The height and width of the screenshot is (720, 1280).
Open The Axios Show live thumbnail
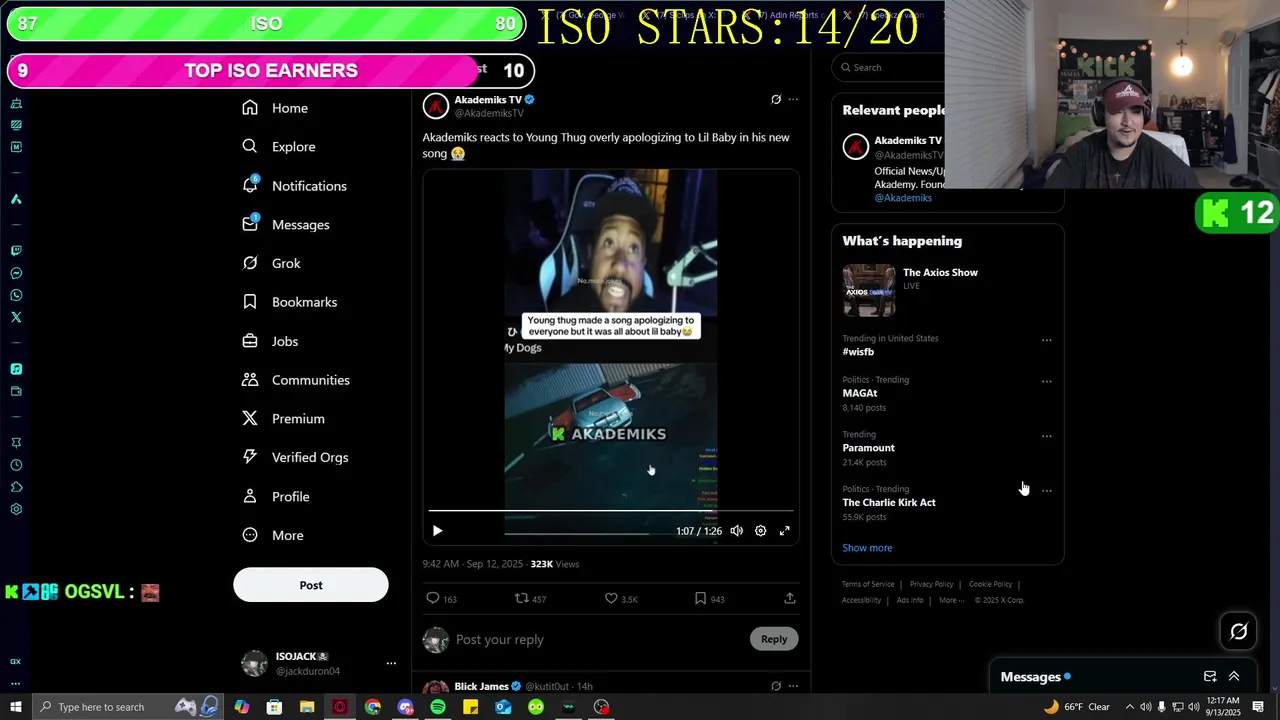click(x=869, y=290)
